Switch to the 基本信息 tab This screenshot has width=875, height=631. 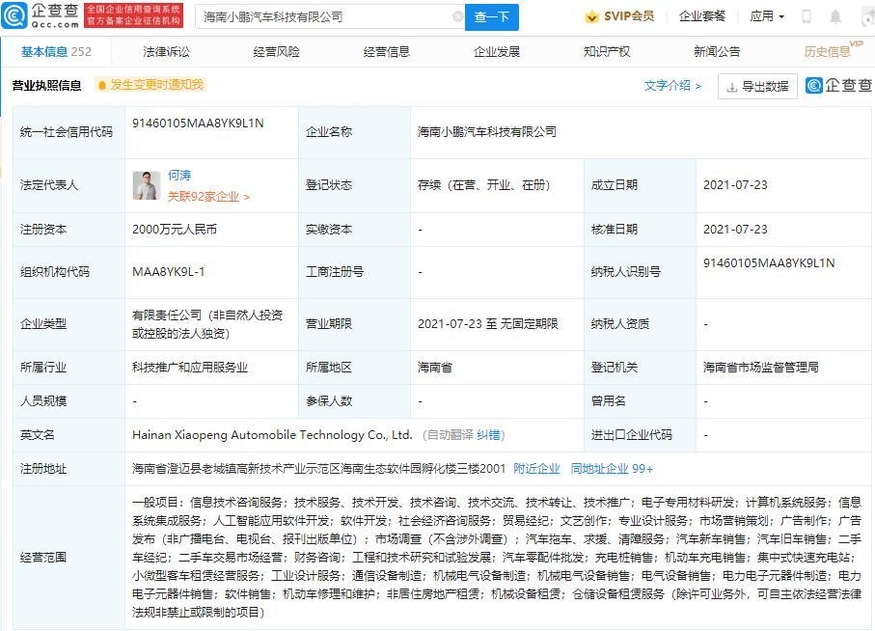tap(56, 52)
